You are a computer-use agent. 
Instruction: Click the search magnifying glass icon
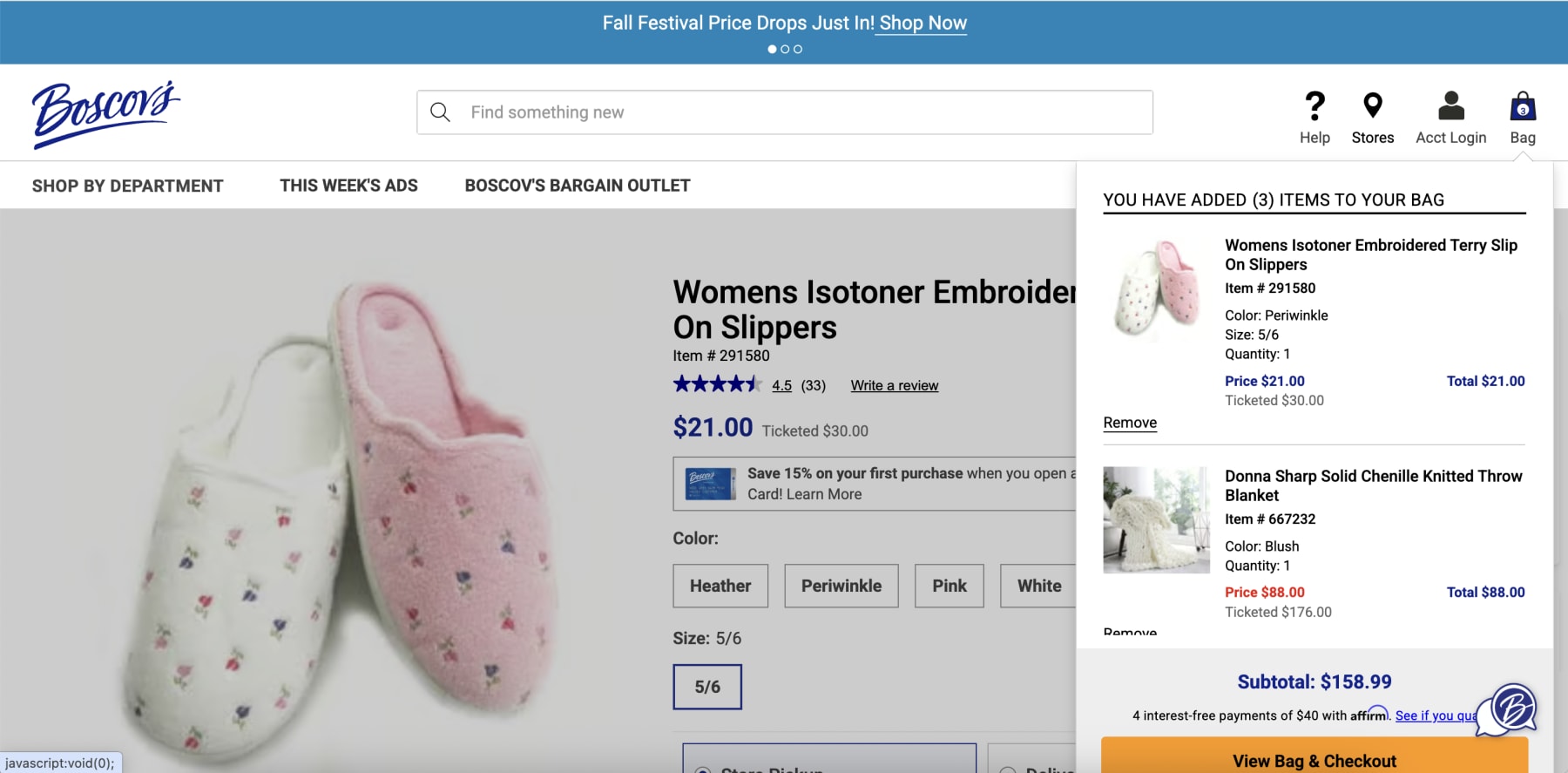pyautogui.click(x=442, y=112)
